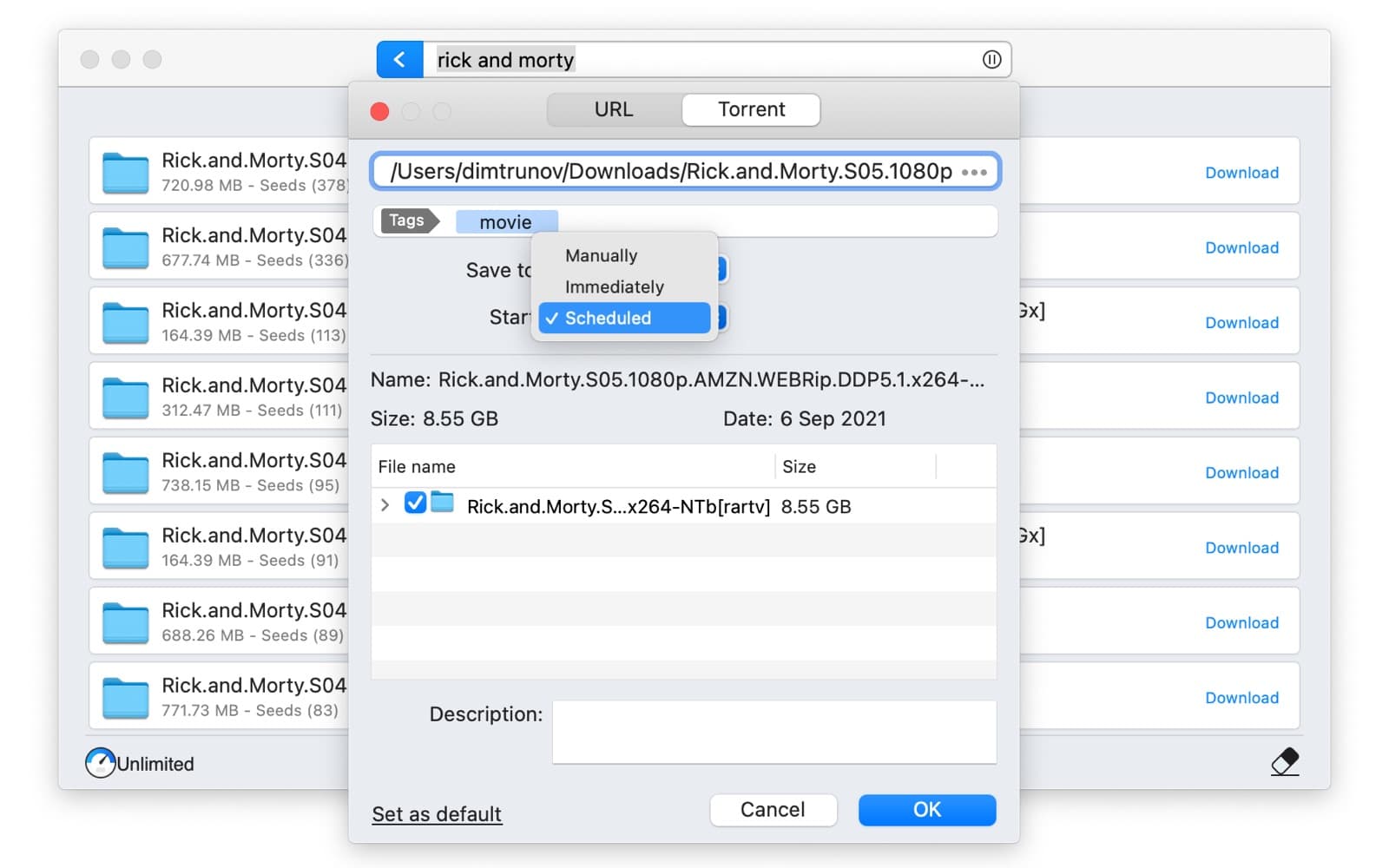Download the 312.47 MB result
The height and width of the screenshot is (868, 1389).
1241,398
